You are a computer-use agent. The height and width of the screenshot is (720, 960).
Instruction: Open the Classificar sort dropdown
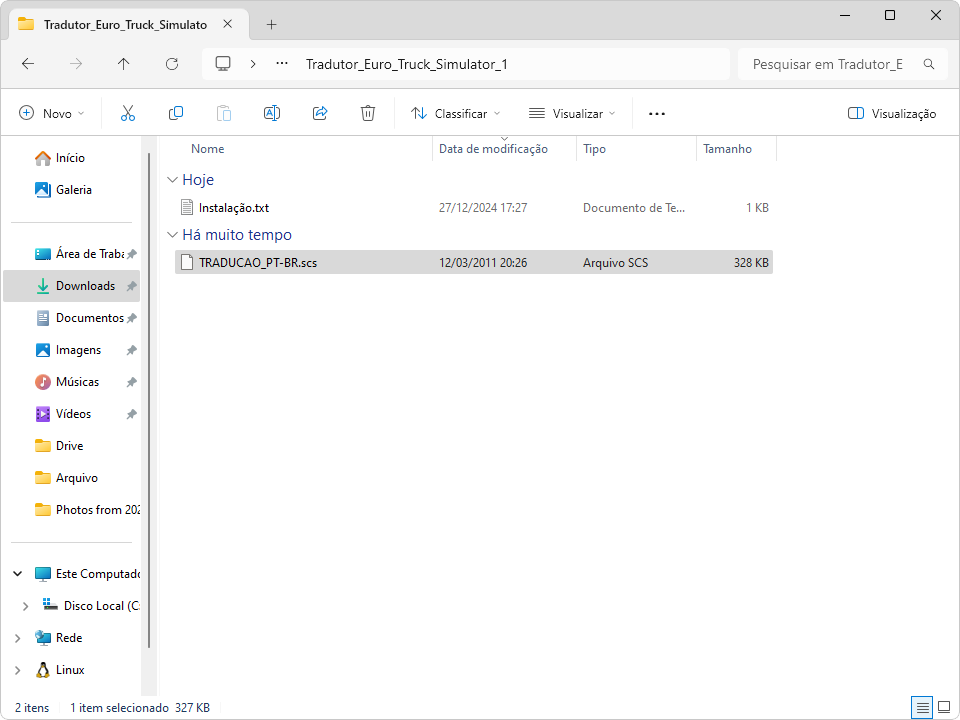tap(456, 114)
